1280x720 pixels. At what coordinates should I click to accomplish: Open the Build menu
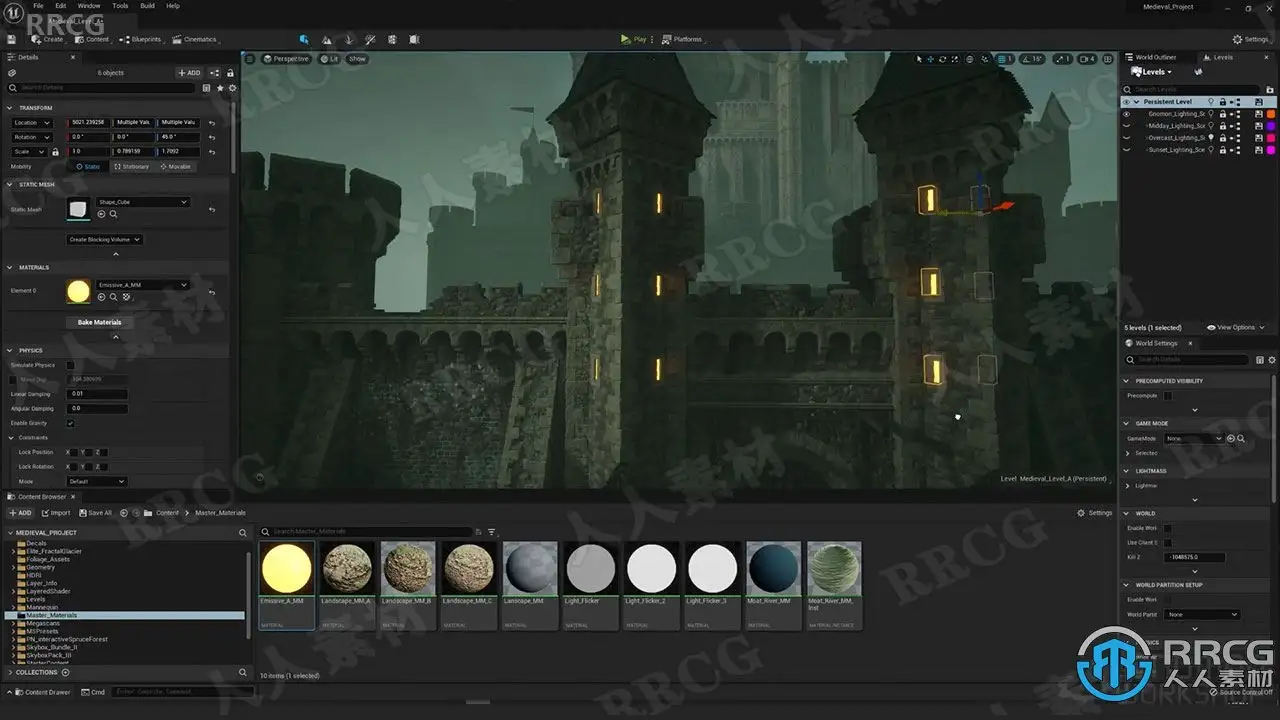point(147,6)
